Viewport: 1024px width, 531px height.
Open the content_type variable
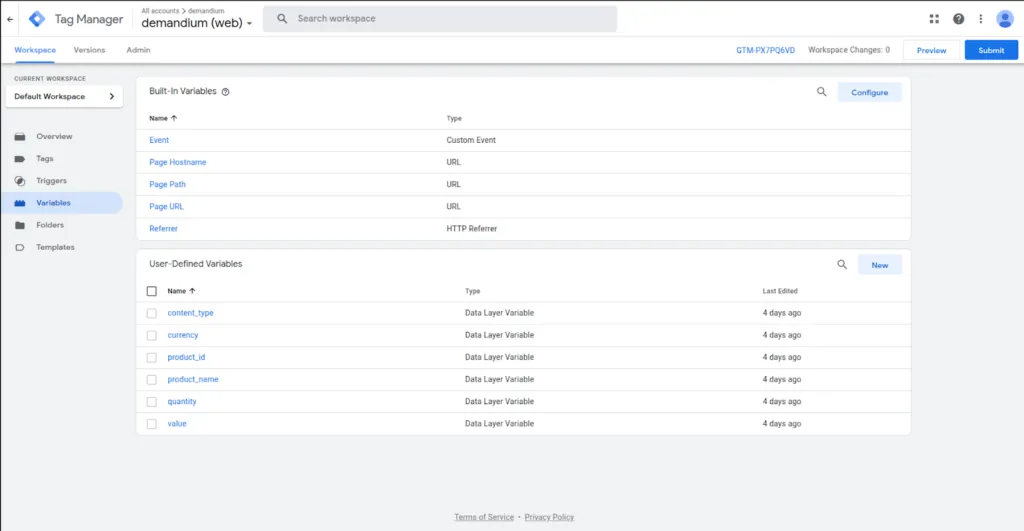click(191, 313)
